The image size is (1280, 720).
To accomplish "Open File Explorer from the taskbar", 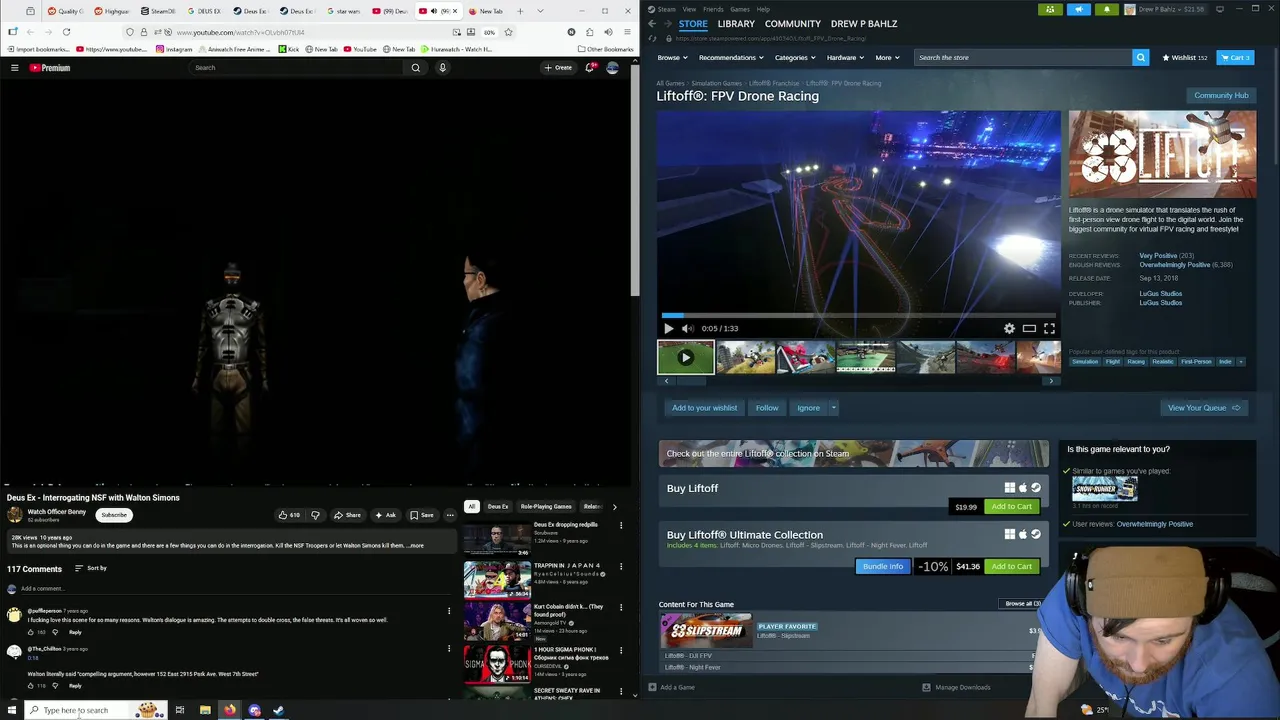I will (205, 710).
